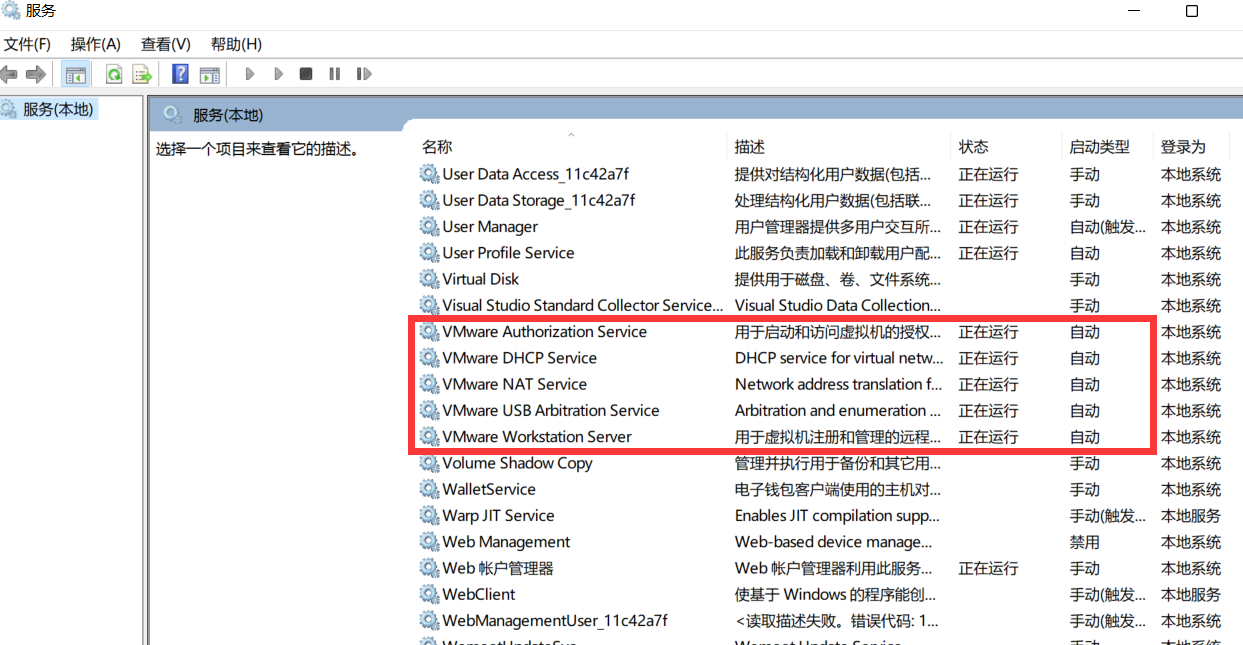Stop the selected service using the square icon
1243x645 pixels.
click(305, 73)
